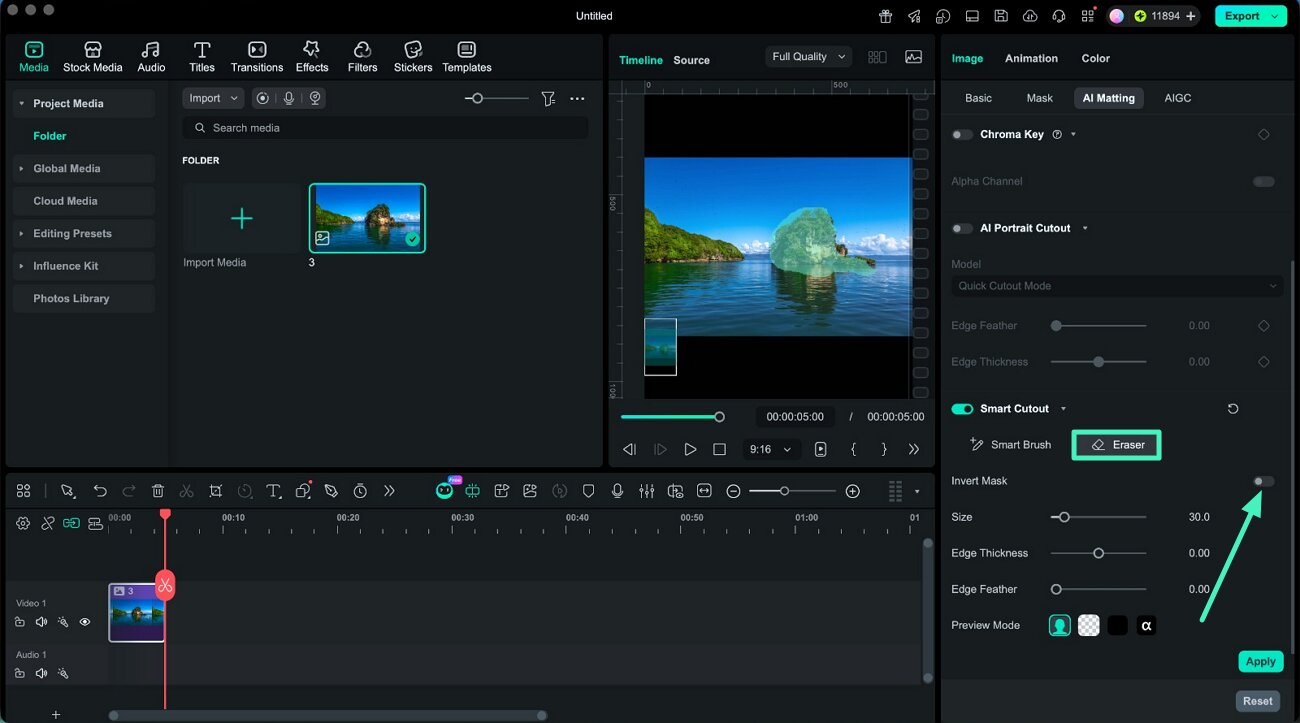Image resolution: width=1300 pixels, height=723 pixels.
Task: Open the 9:16 aspect ratio dropdown
Action: (x=771, y=450)
